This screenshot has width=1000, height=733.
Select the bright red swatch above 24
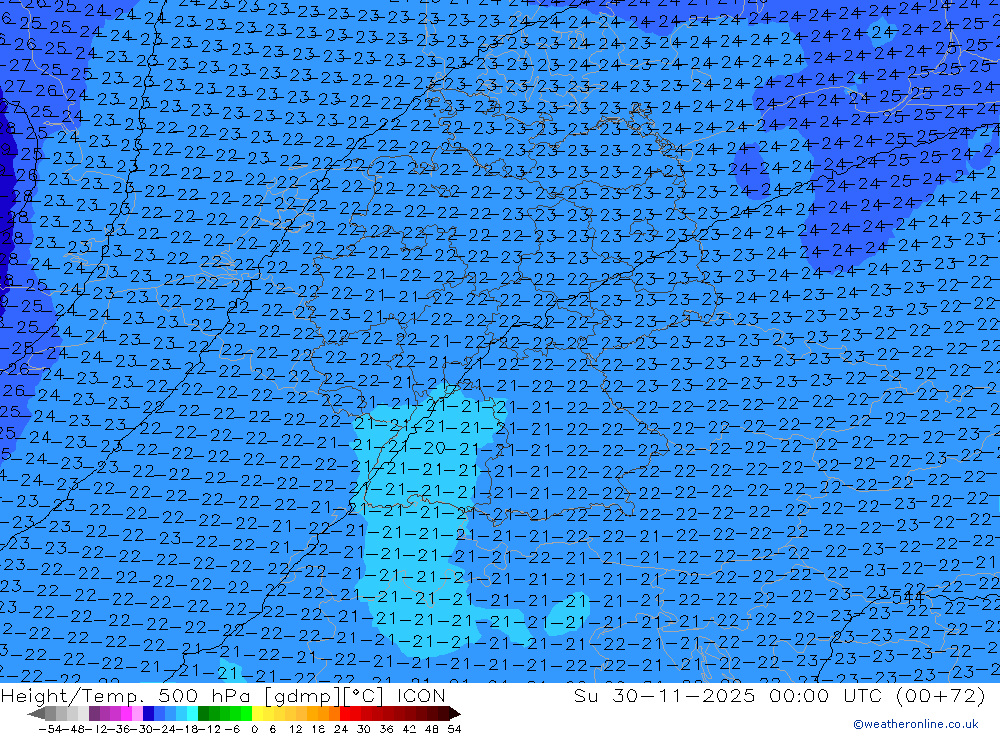[x=345, y=713]
